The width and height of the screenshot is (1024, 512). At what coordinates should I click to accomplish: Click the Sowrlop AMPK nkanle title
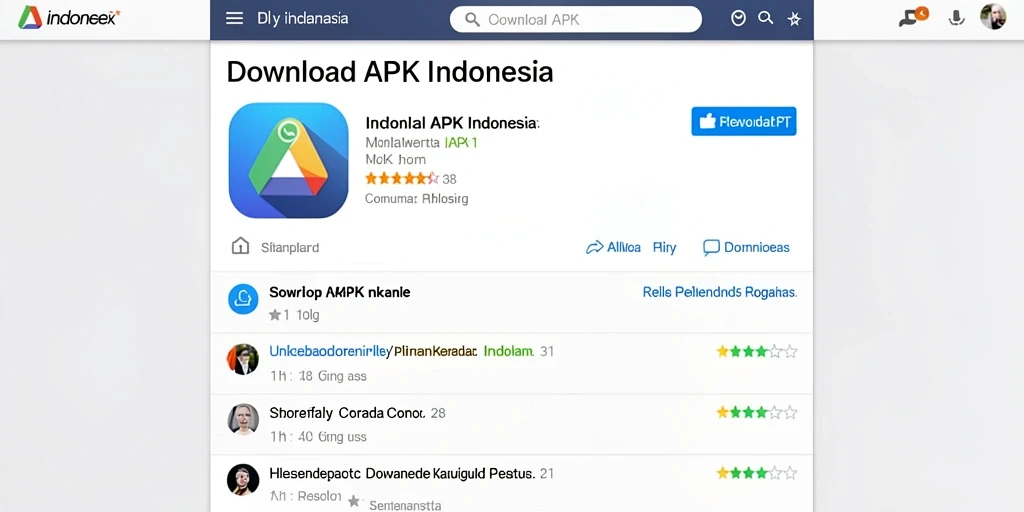click(340, 292)
